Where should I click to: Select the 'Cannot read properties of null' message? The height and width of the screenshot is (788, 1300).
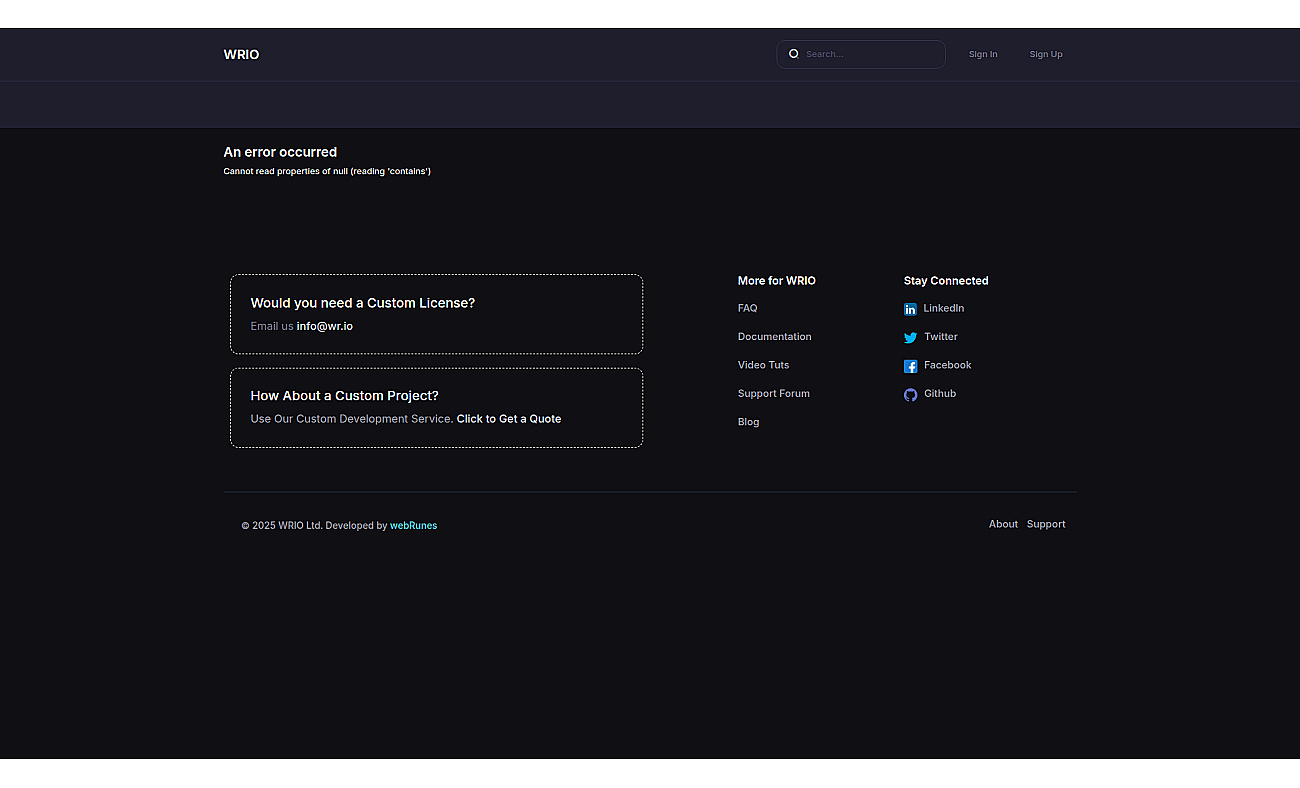point(327,171)
